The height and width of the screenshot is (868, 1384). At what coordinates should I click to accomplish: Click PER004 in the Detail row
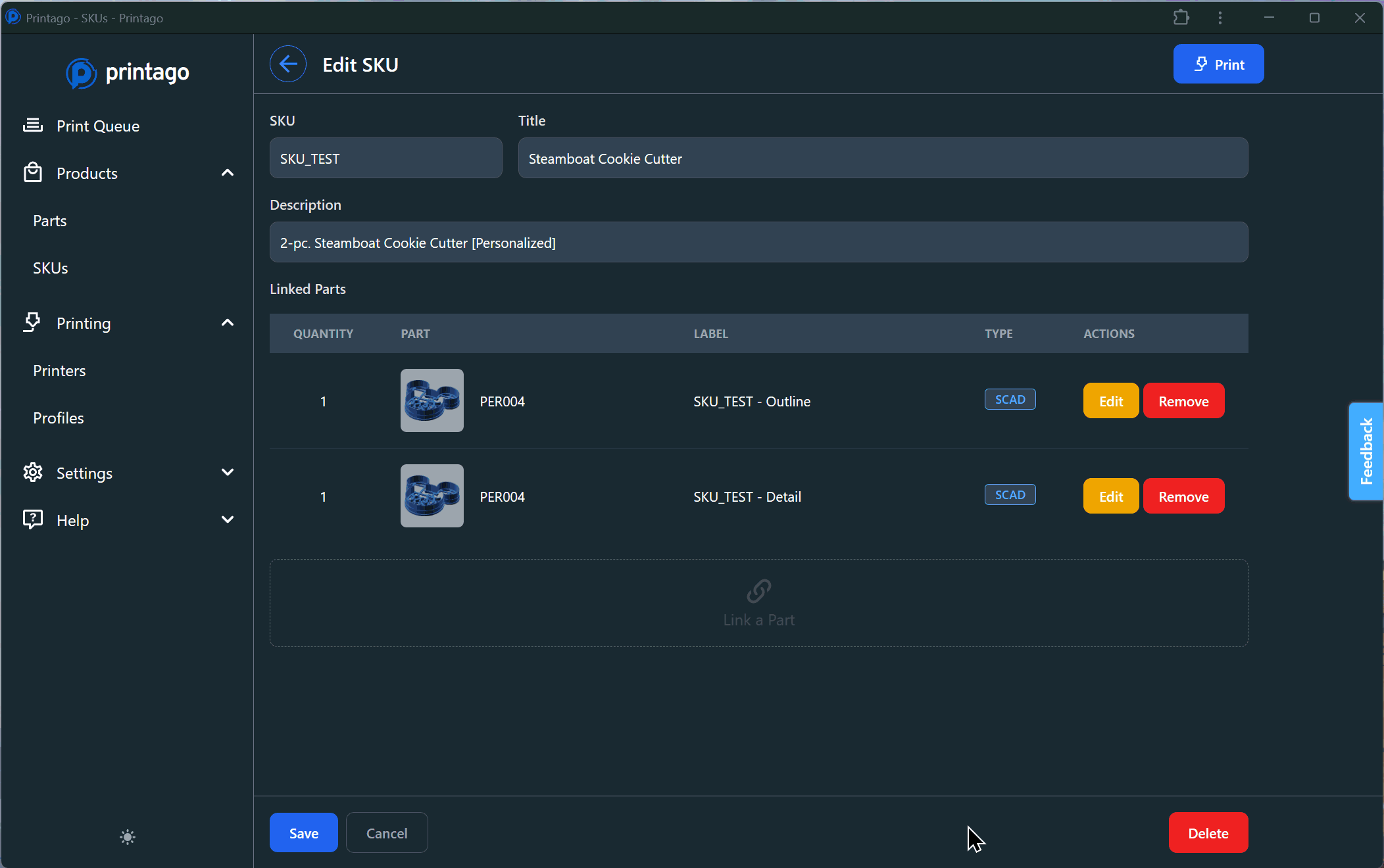click(x=502, y=496)
